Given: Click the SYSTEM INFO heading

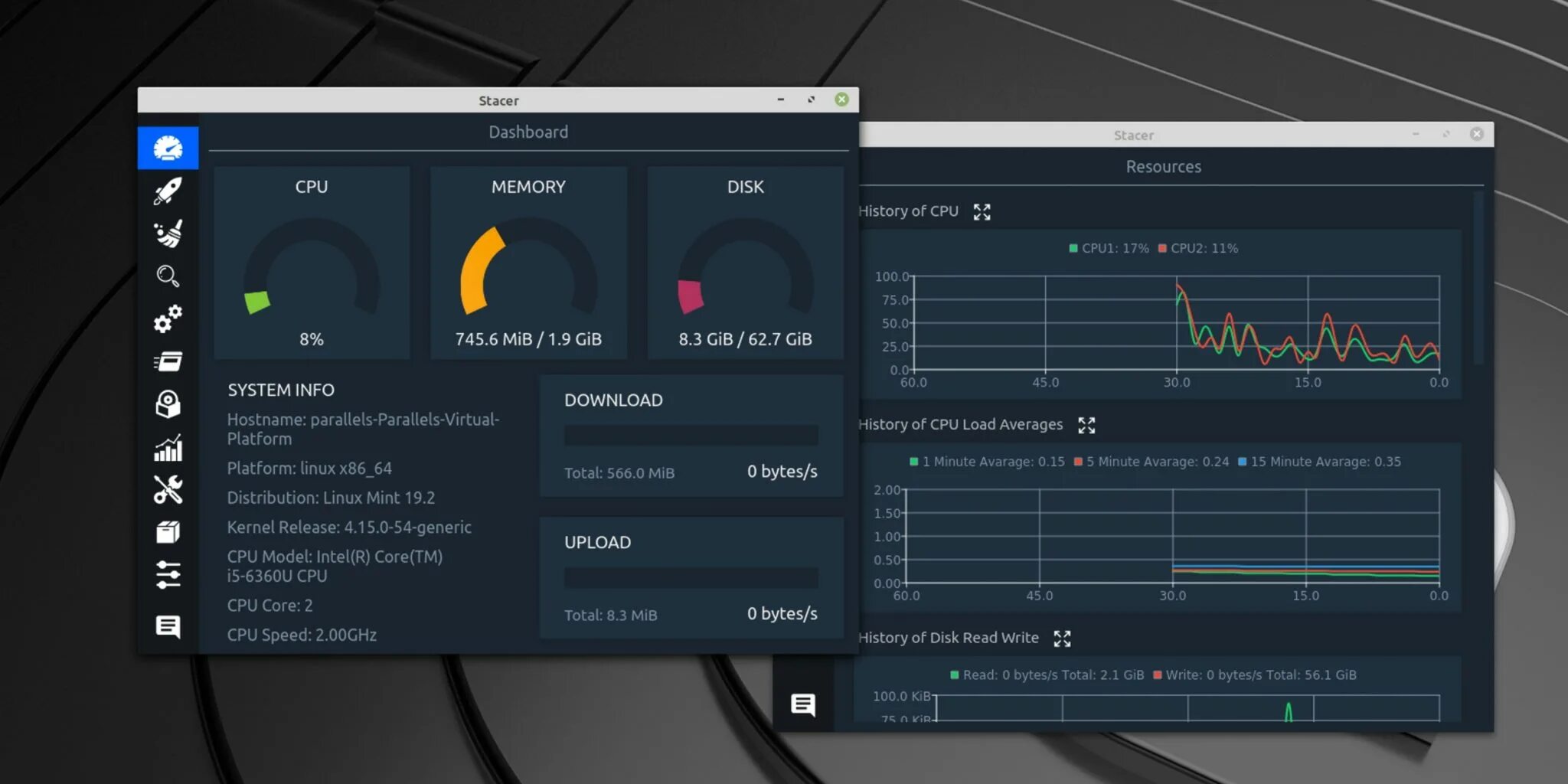Looking at the screenshot, I should point(281,390).
